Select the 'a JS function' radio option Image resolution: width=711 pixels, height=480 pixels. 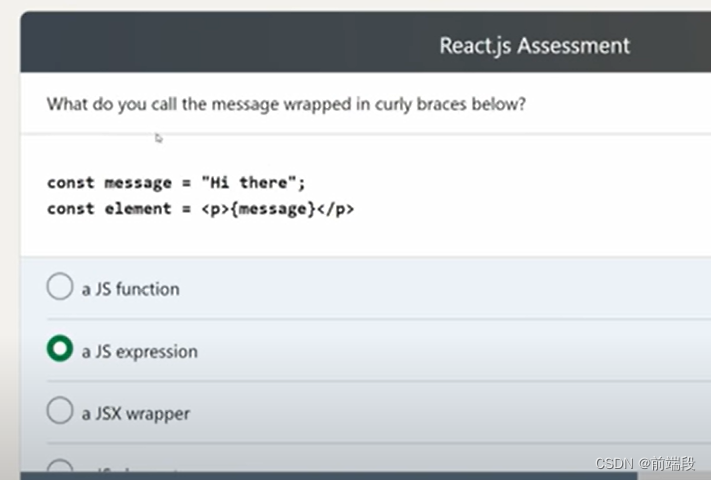coord(60,286)
